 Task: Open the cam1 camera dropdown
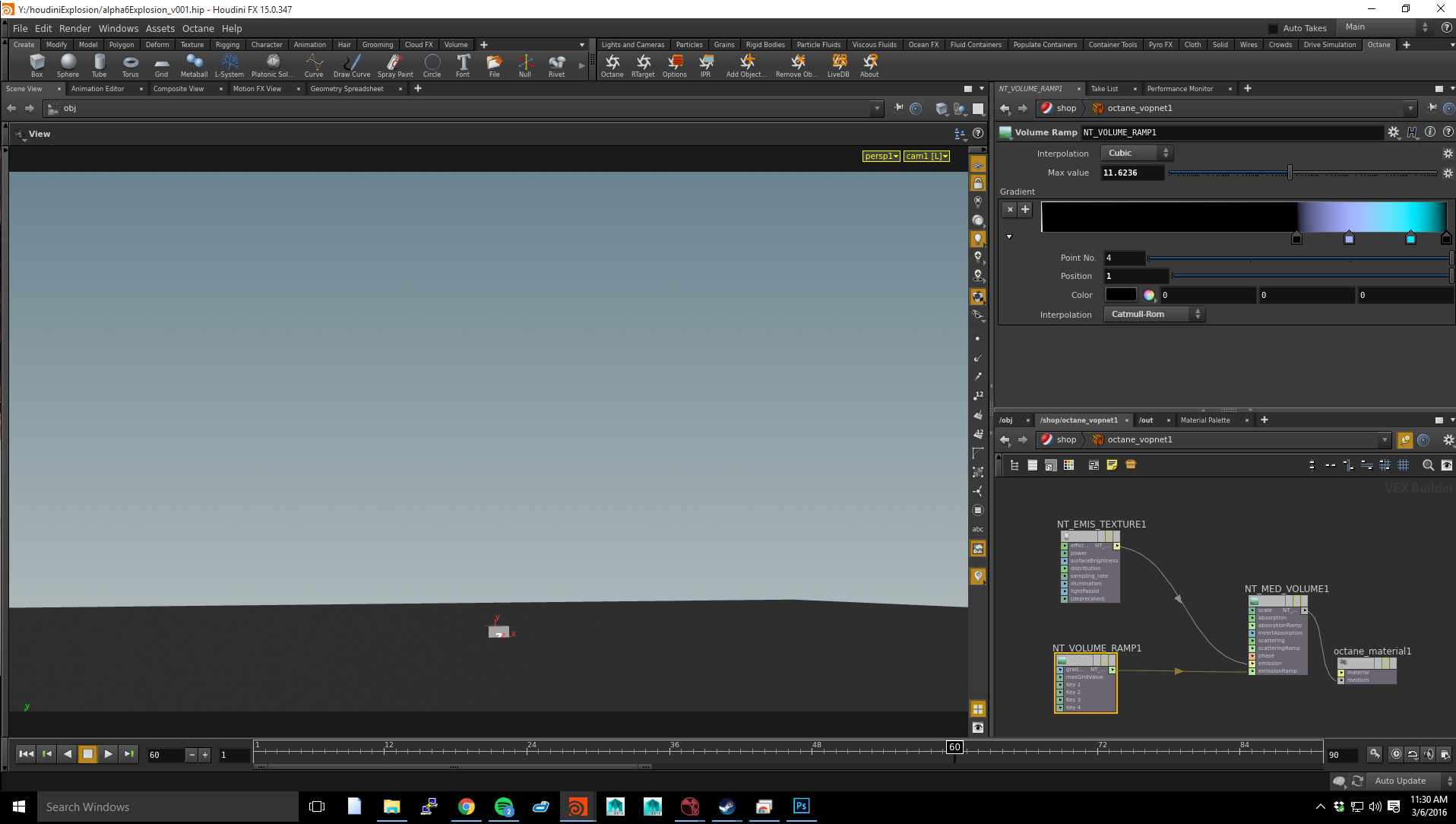[x=926, y=156]
